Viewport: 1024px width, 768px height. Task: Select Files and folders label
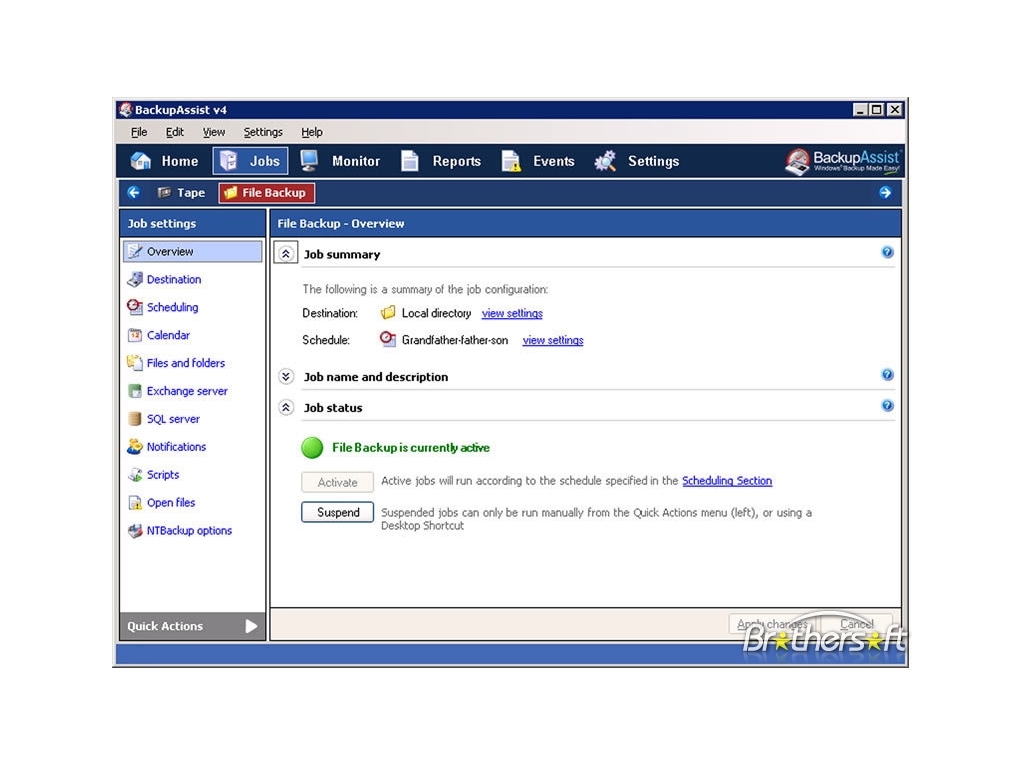185,363
